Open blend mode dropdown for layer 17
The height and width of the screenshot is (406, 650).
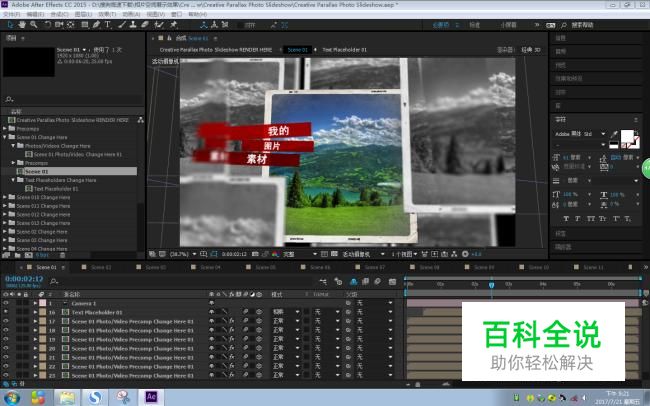pyautogui.click(x=286, y=321)
